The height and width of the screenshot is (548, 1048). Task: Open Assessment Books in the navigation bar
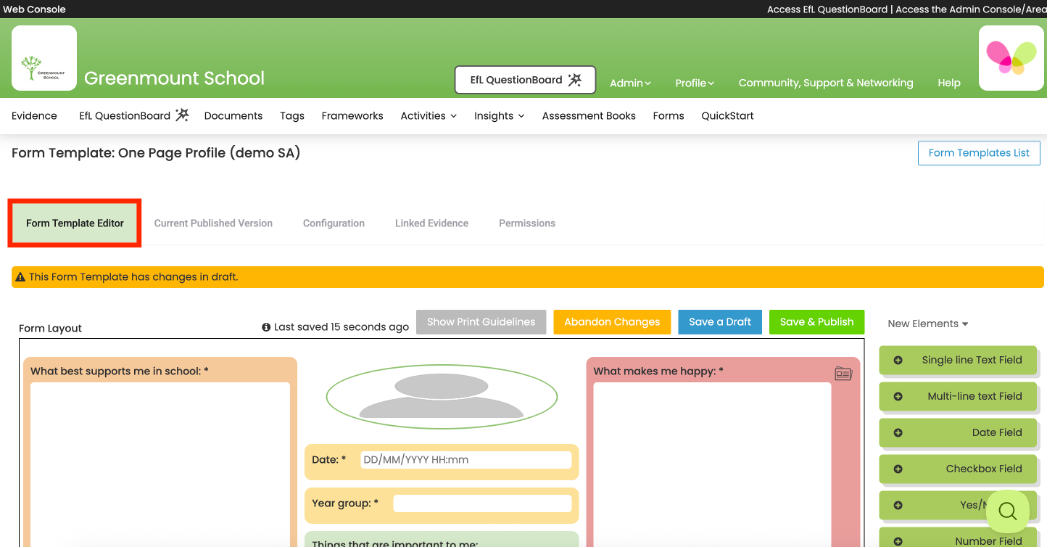589,116
